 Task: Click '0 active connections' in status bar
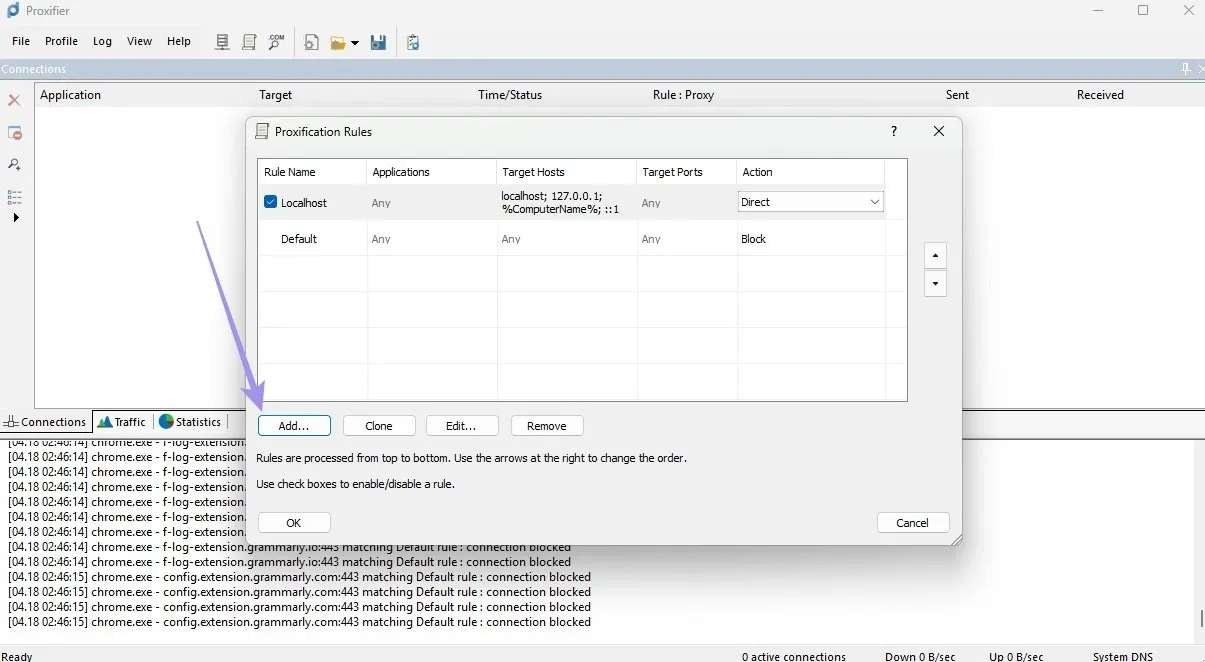[x=793, y=657]
